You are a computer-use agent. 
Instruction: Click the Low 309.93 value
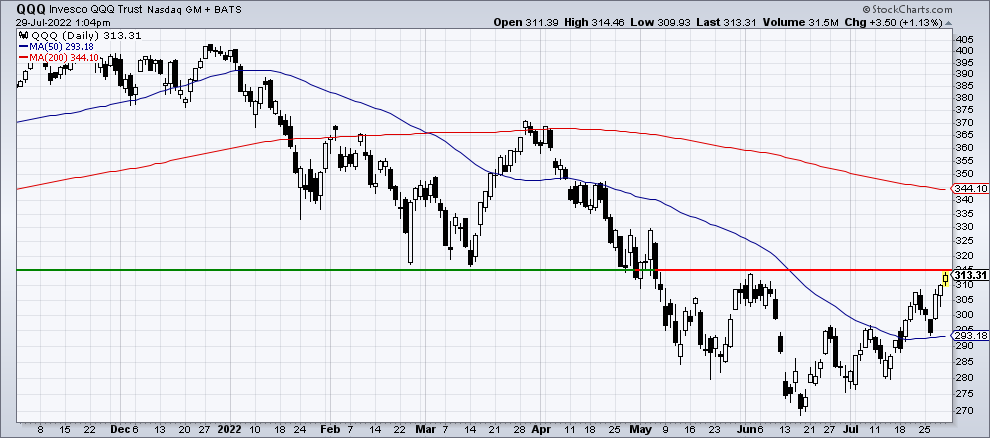point(658,22)
